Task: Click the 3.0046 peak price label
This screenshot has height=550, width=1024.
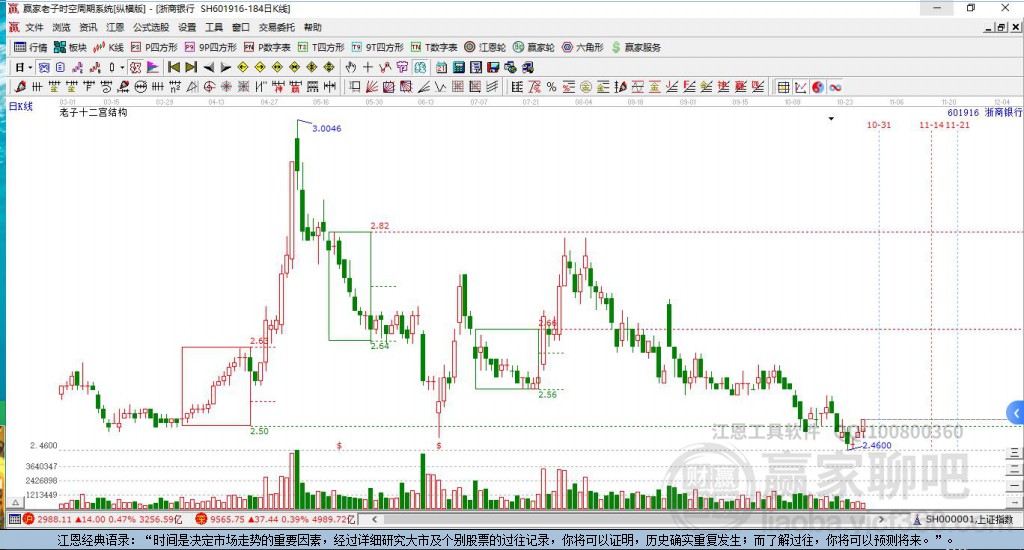Action: tap(327, 129)
